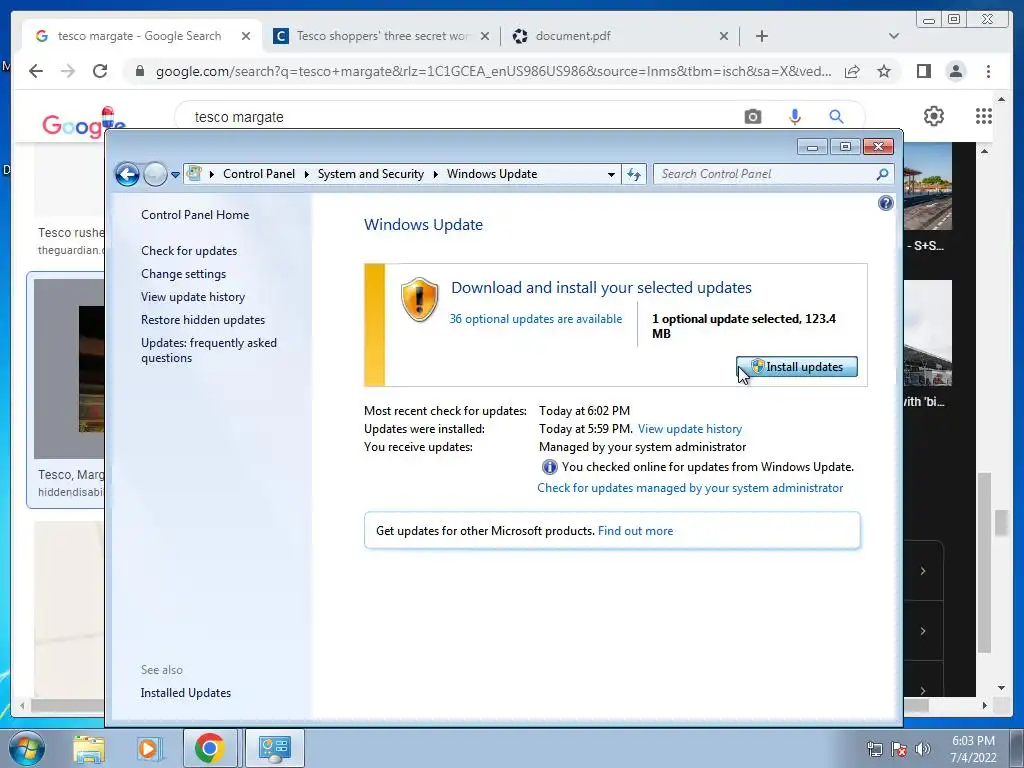The width and height of the screenshot is (1024, 768).
Task: Open Change settings link
Action: pos(184,274)
